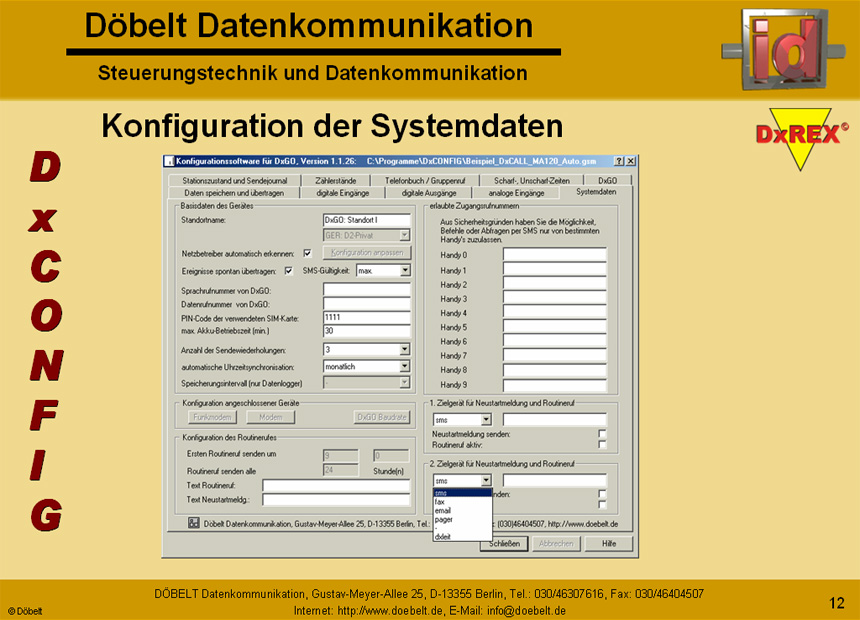Click the 'http://www.doebelt.de' link in footer

(390, 611)
